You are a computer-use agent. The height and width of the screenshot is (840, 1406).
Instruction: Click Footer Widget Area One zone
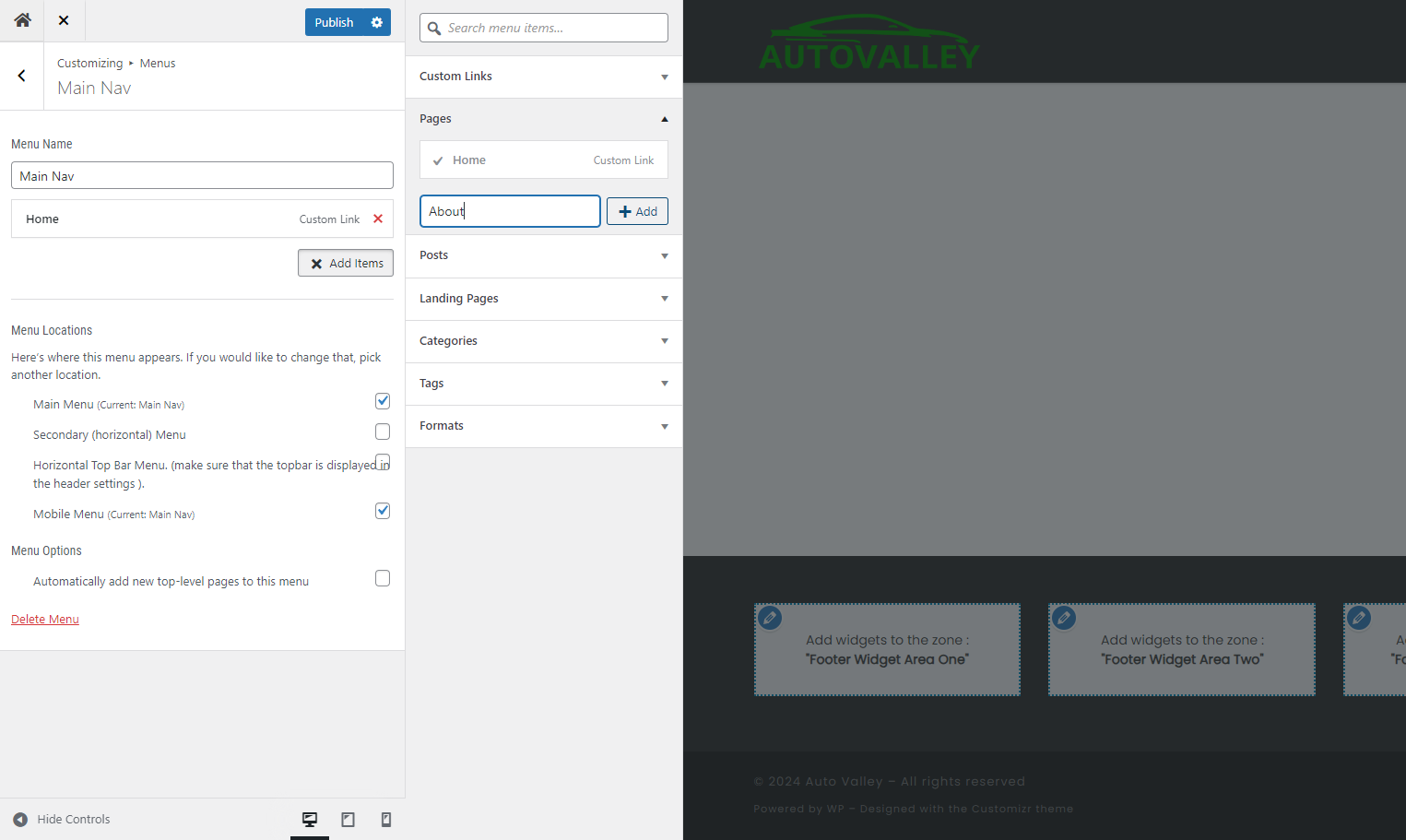coord(887,649)
